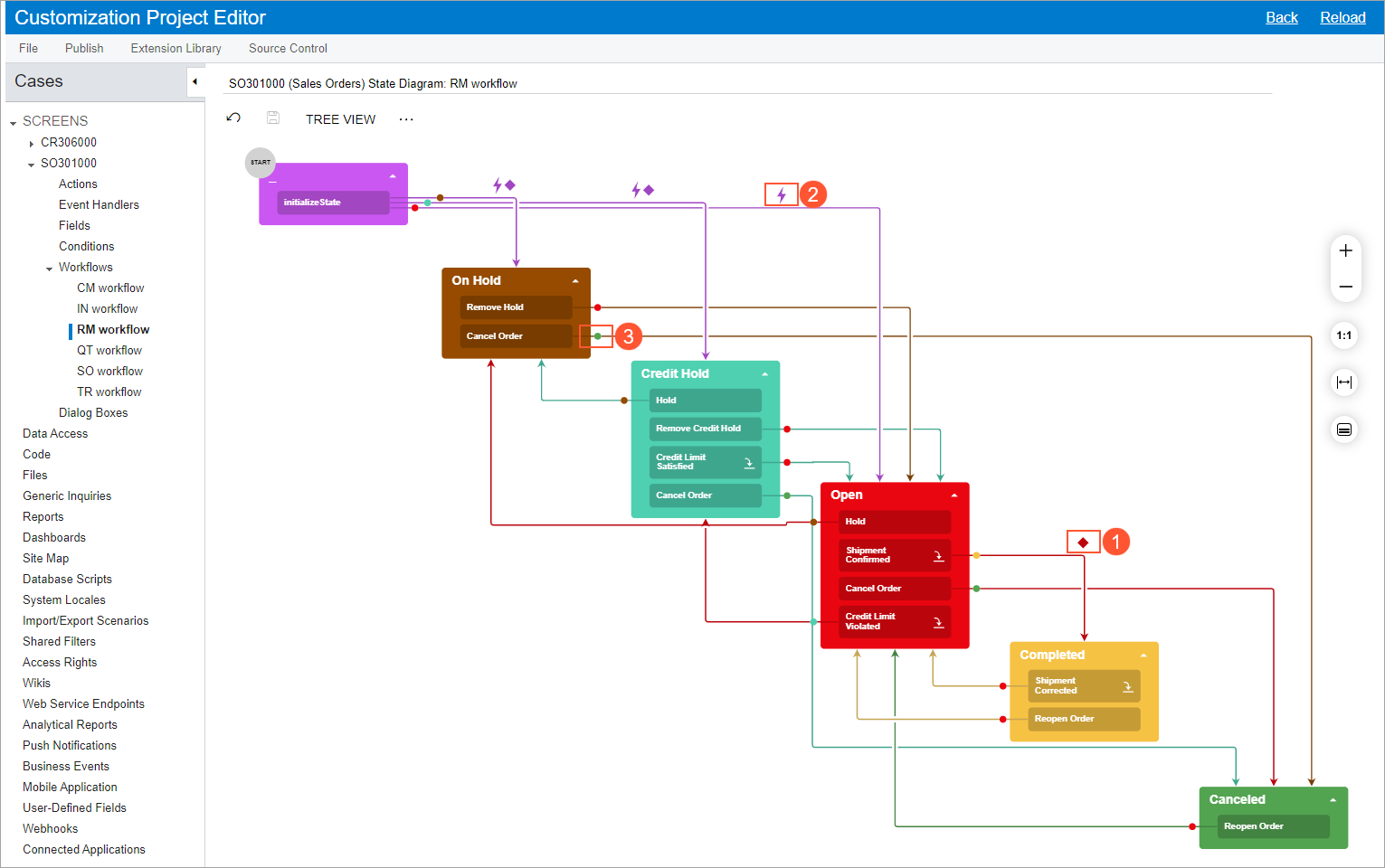Image resolution: width=1385 pixels, height=868 pixels.
Task: Zoom in with the plus button
Action: [x=1345, y=251]
